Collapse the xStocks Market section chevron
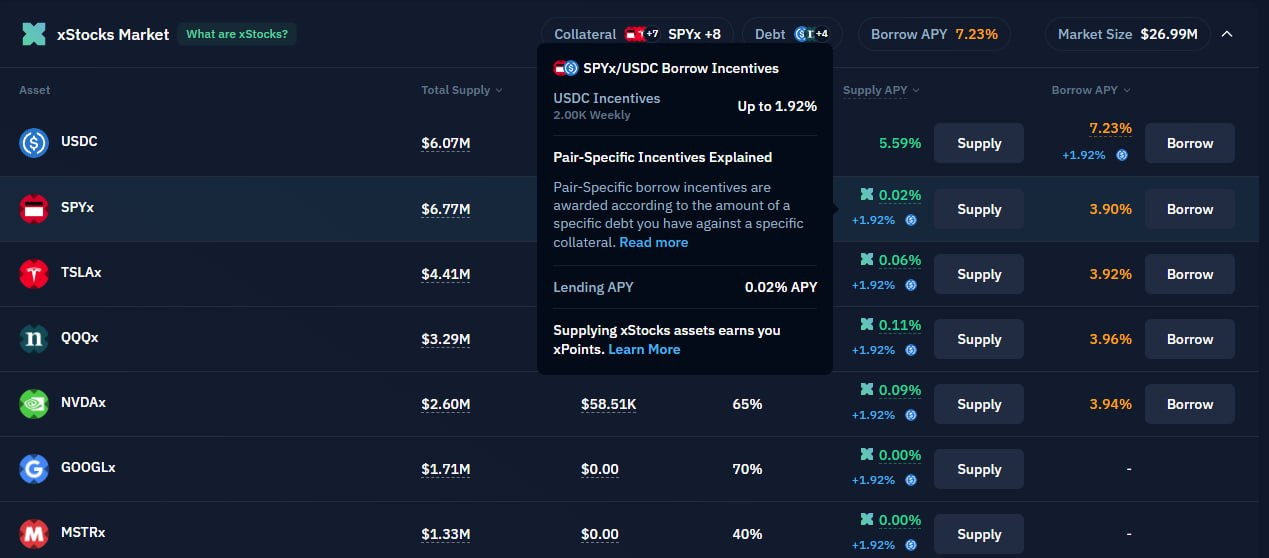This screenshot has height=558, width=1269. (x=1227, y=34)
